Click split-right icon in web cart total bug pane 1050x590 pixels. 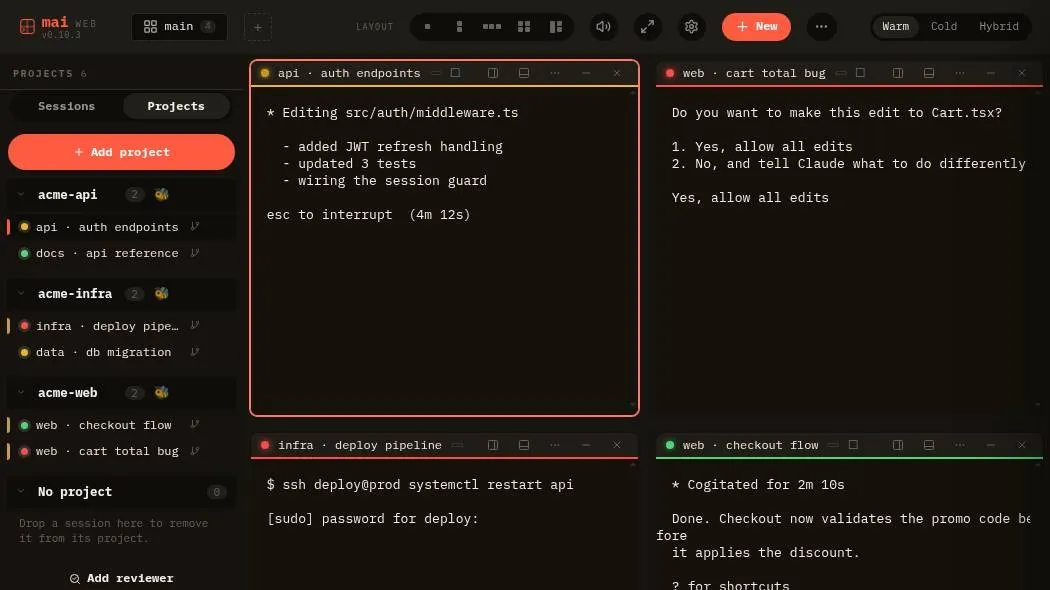(x=898, y=73)
